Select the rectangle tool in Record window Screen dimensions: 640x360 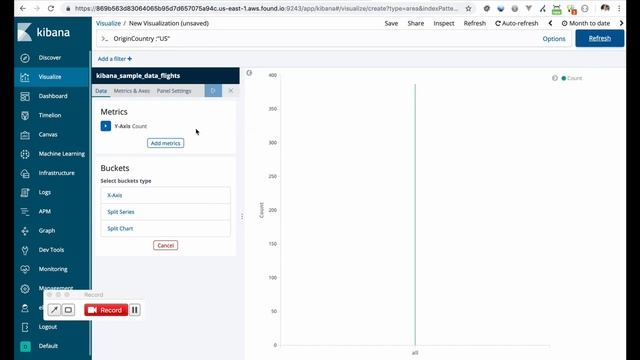click(x=68, y=310)
